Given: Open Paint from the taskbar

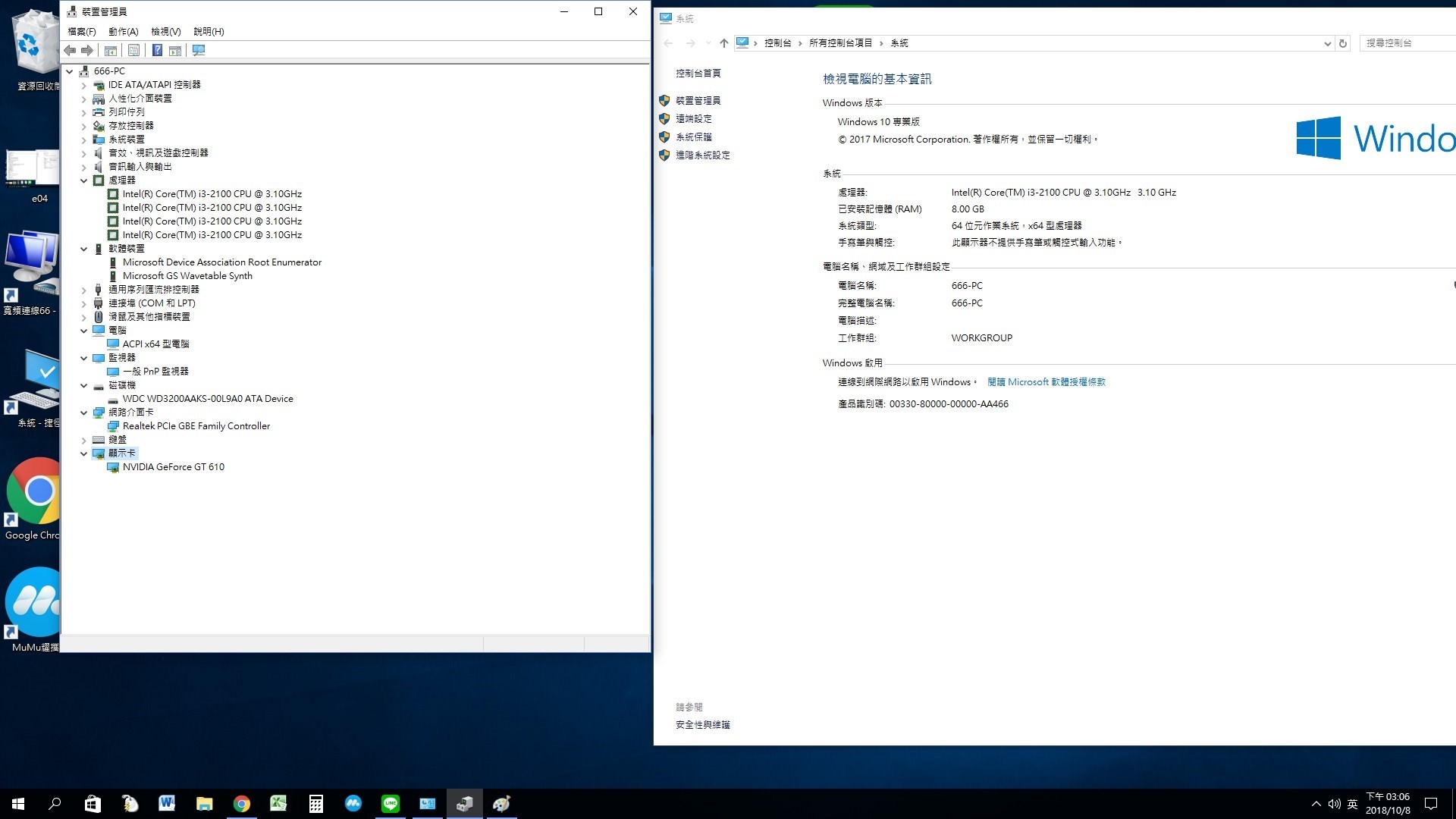Looking at the screenshot, I should pyautogui.click(x=501, y=804).
